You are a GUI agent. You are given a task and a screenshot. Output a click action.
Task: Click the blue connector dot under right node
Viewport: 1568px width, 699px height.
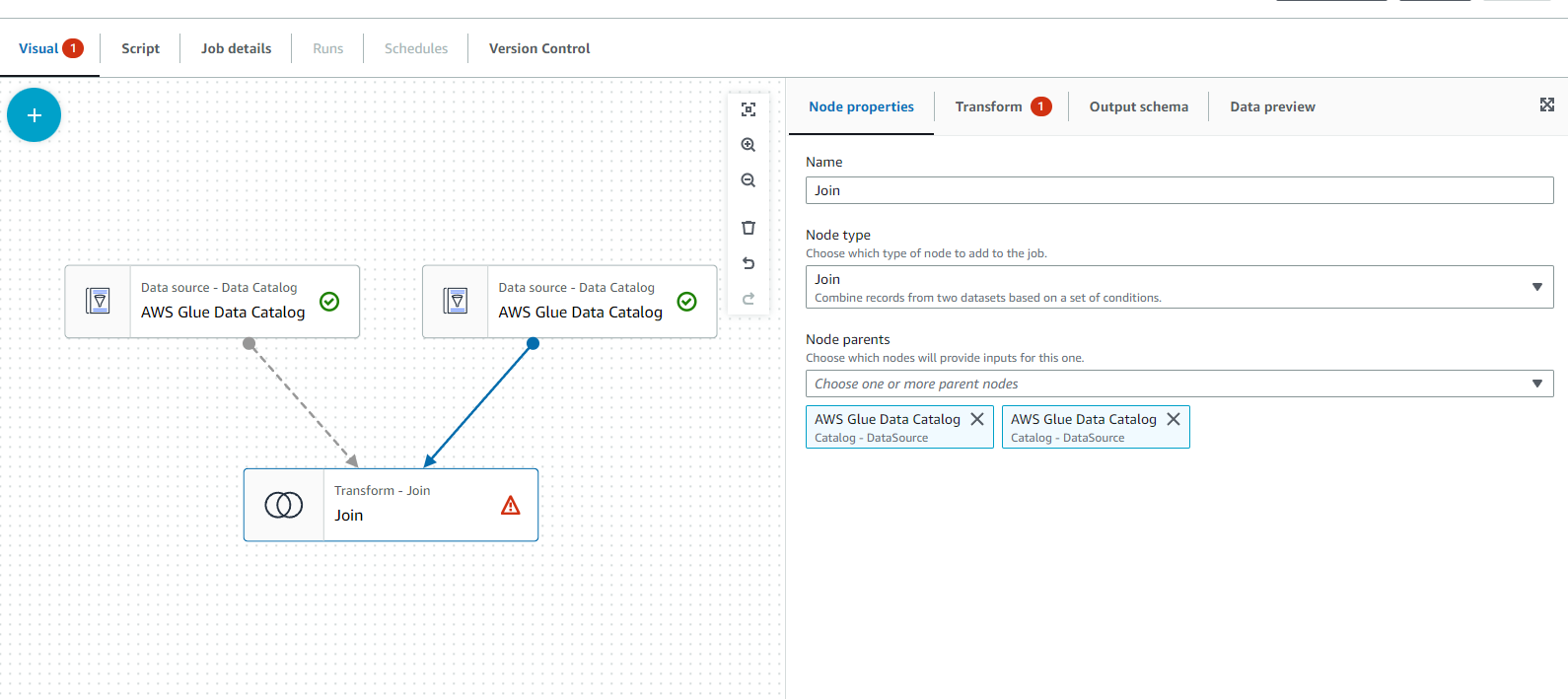pos(534,343)
